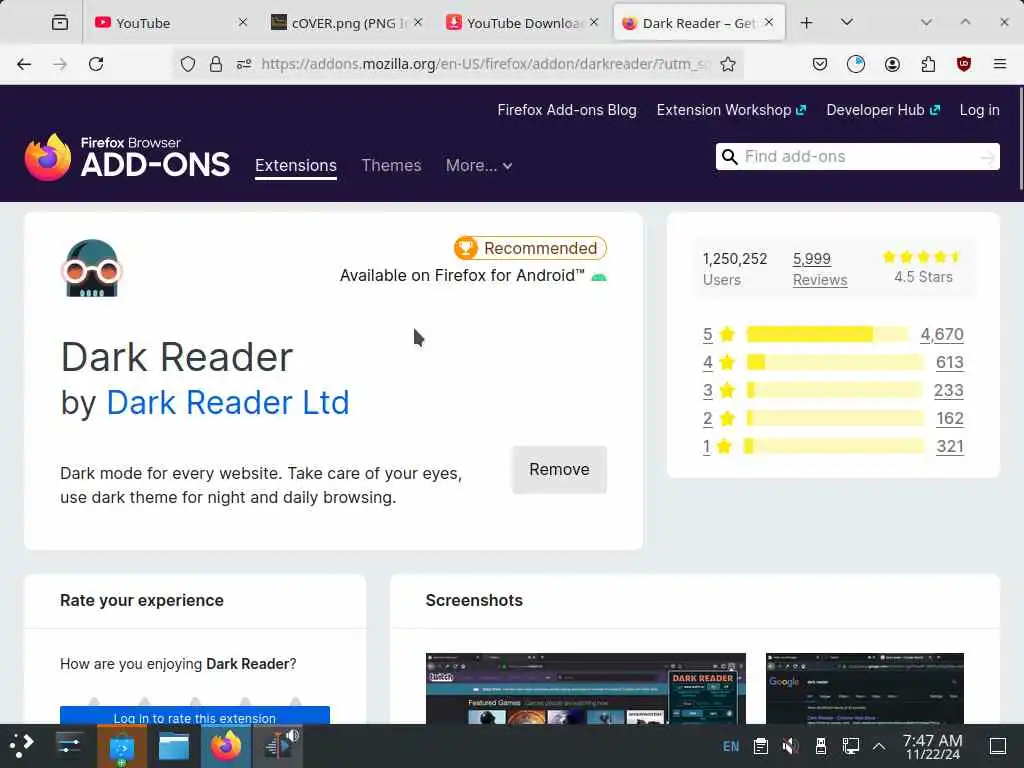The width and height of the screenshot is (1024, 768).
Task: Open clipboard tray icon
Action: tap(761, 746)
